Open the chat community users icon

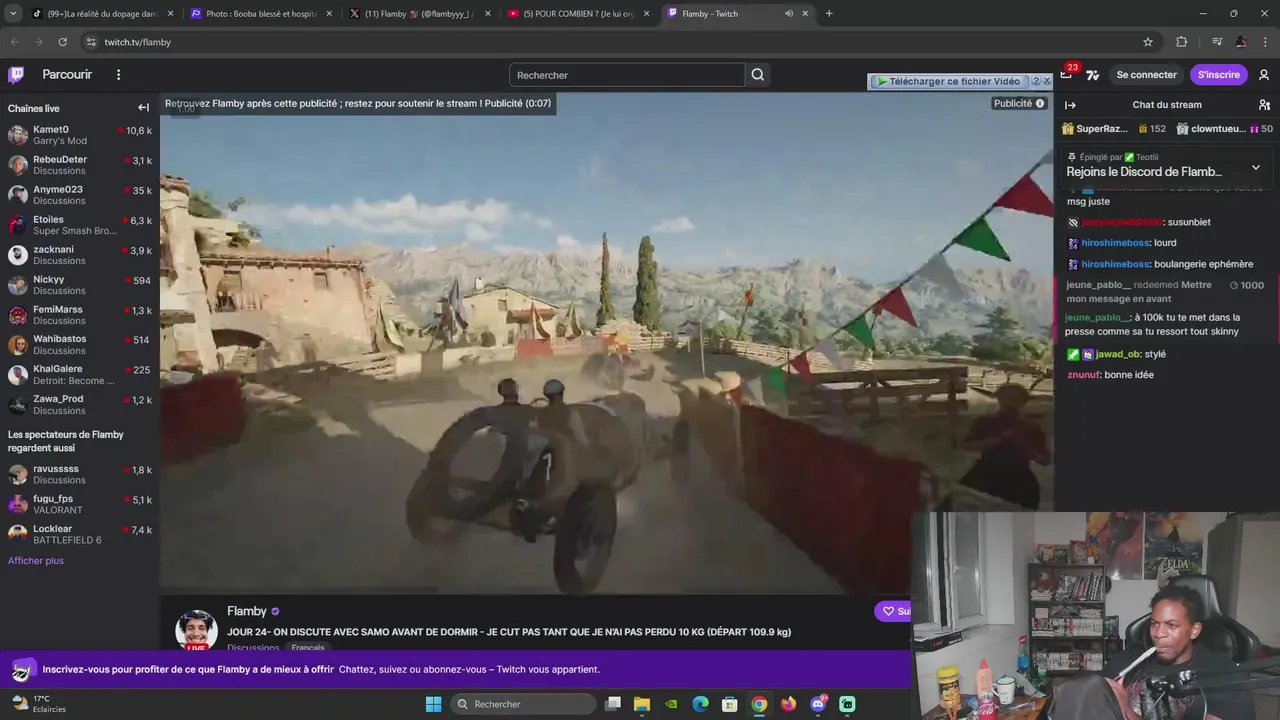click(1264, 105)
